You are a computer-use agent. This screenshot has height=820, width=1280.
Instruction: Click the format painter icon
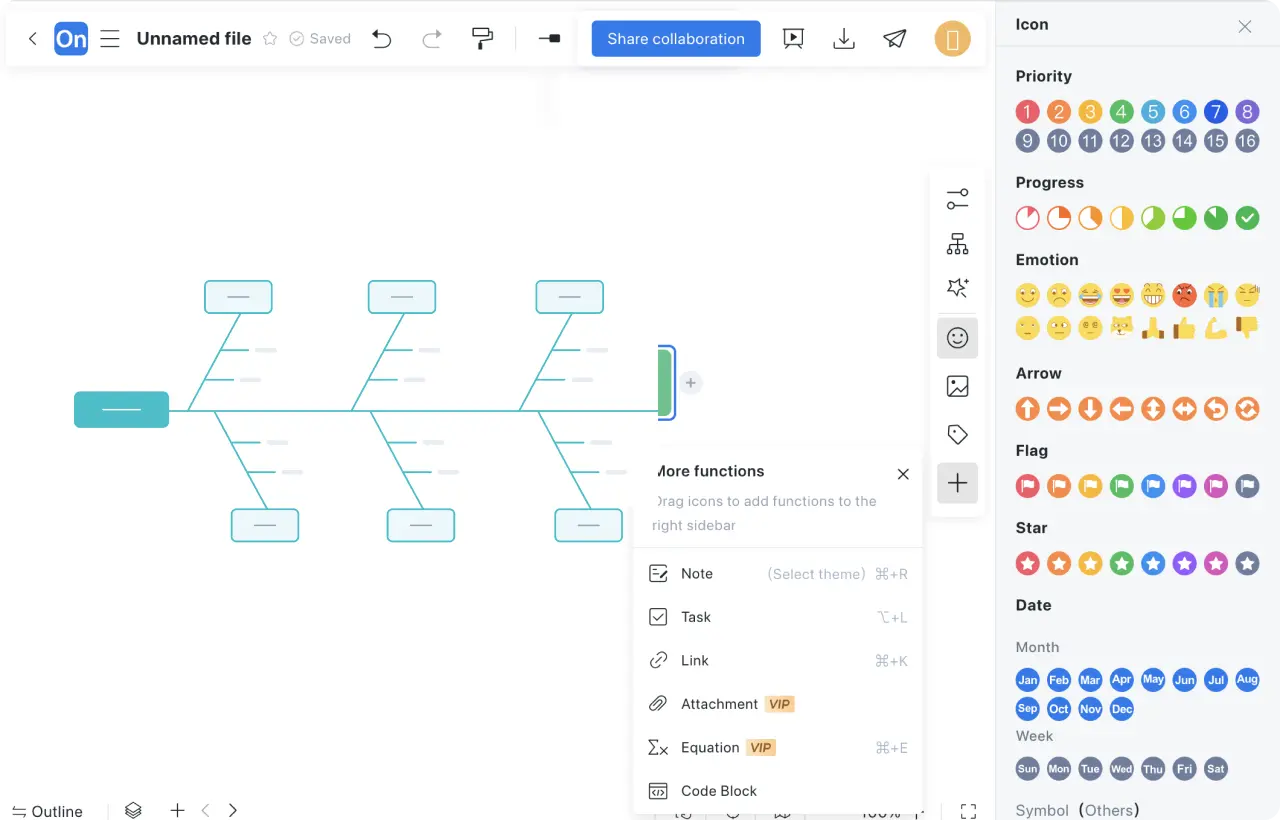(482, 39)
